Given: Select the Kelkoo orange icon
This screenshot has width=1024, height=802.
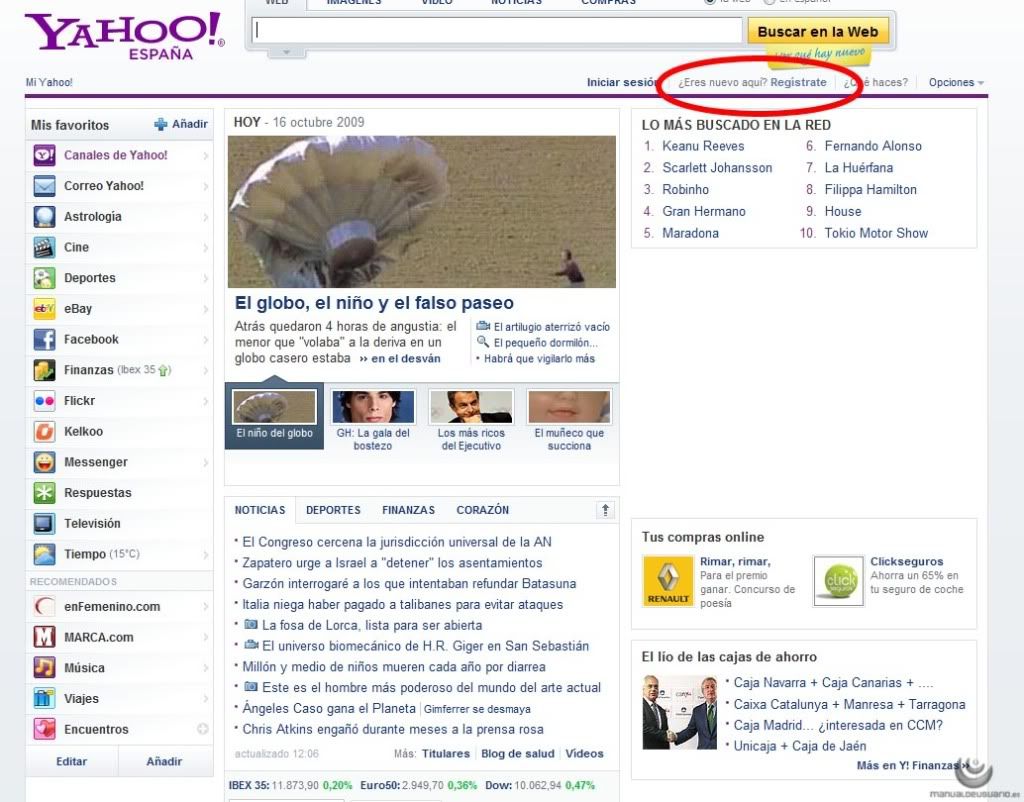Looking at the screenshot, I should [44, 432].
